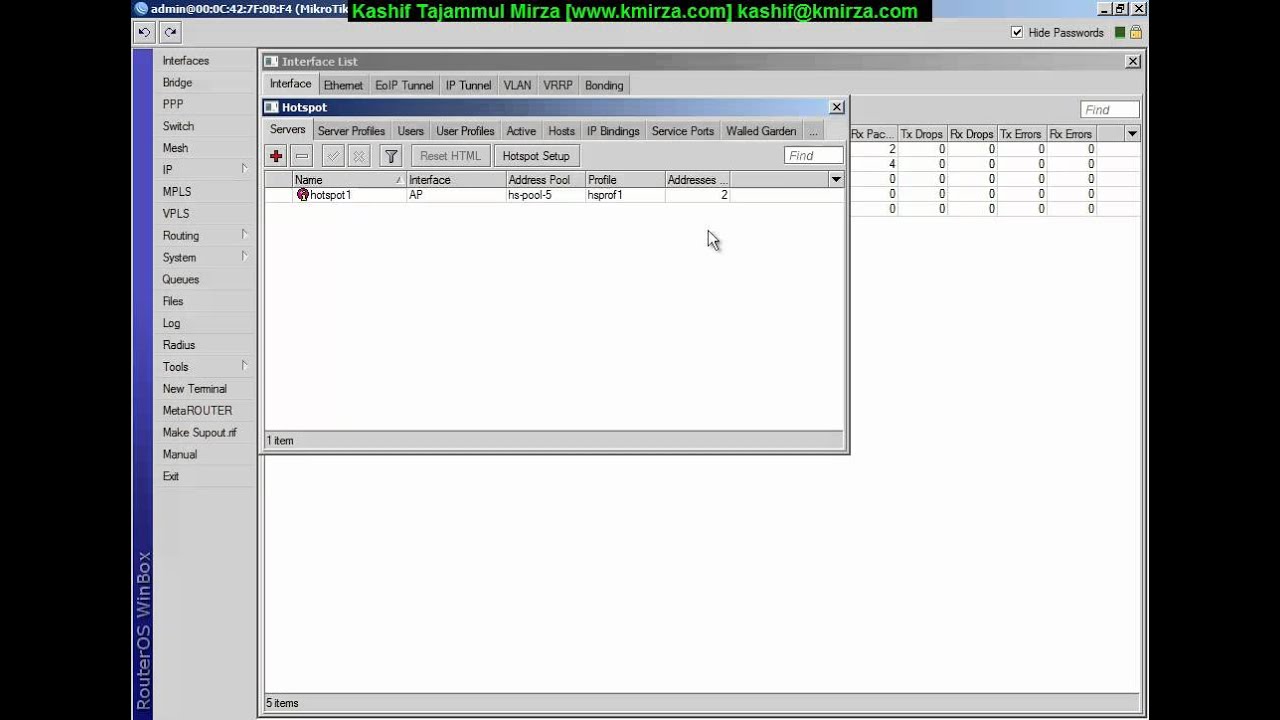The height and width of the screenshot is (720, 1280).
Task: Click the Find field in Hotspot window
Action: 813,156
